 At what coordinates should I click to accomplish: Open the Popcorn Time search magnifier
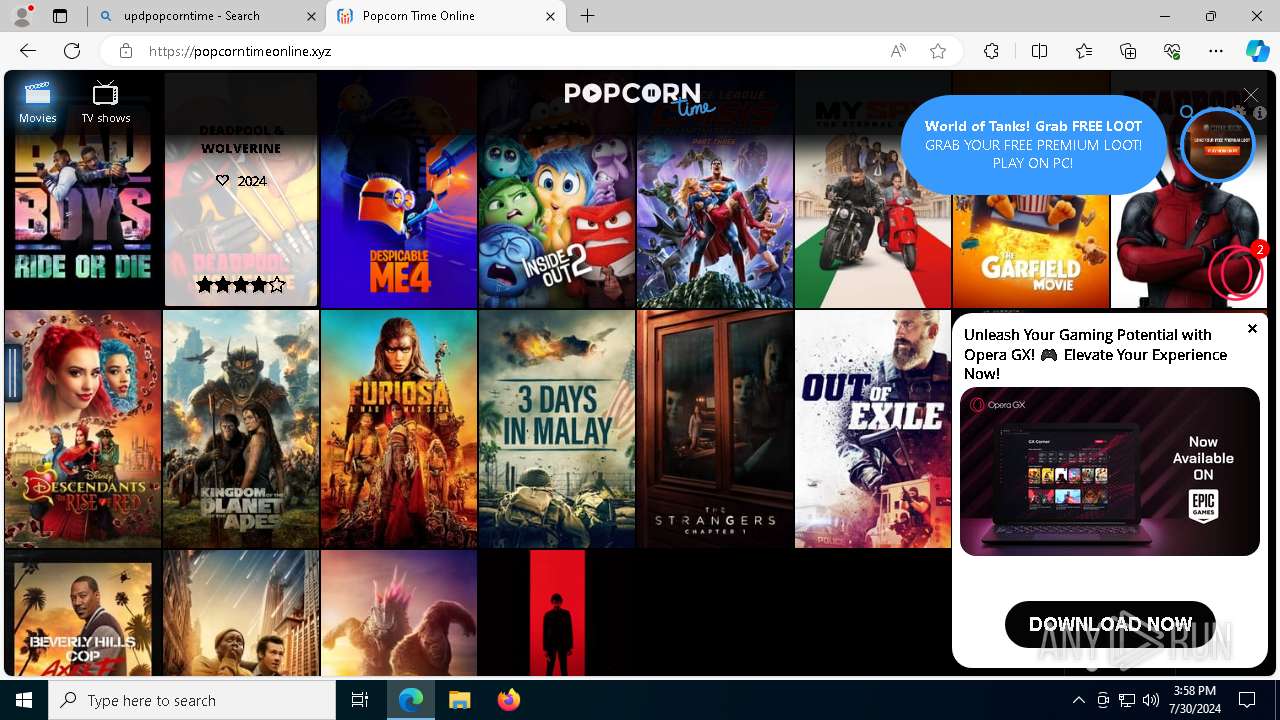click(x=1187, y=113)
